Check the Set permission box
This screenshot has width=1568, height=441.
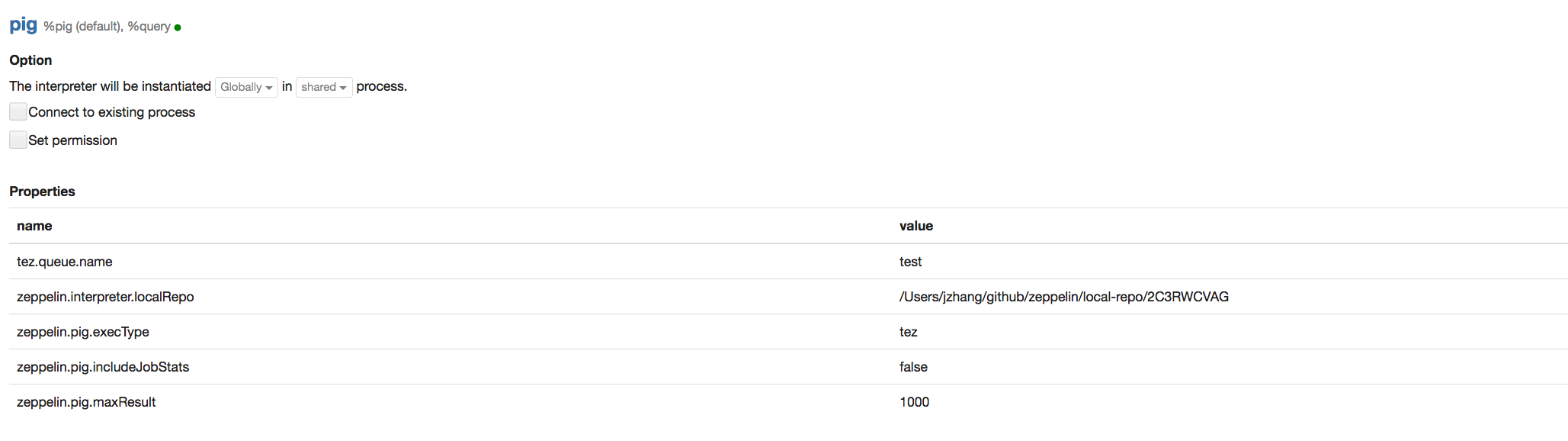[18, 139]
